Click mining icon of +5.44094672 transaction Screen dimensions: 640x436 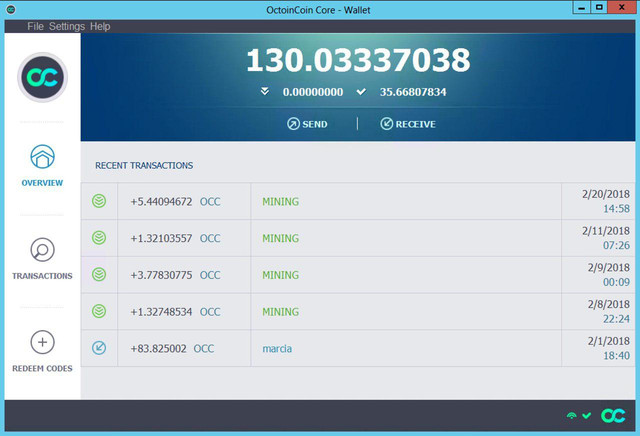click(99, 201)
